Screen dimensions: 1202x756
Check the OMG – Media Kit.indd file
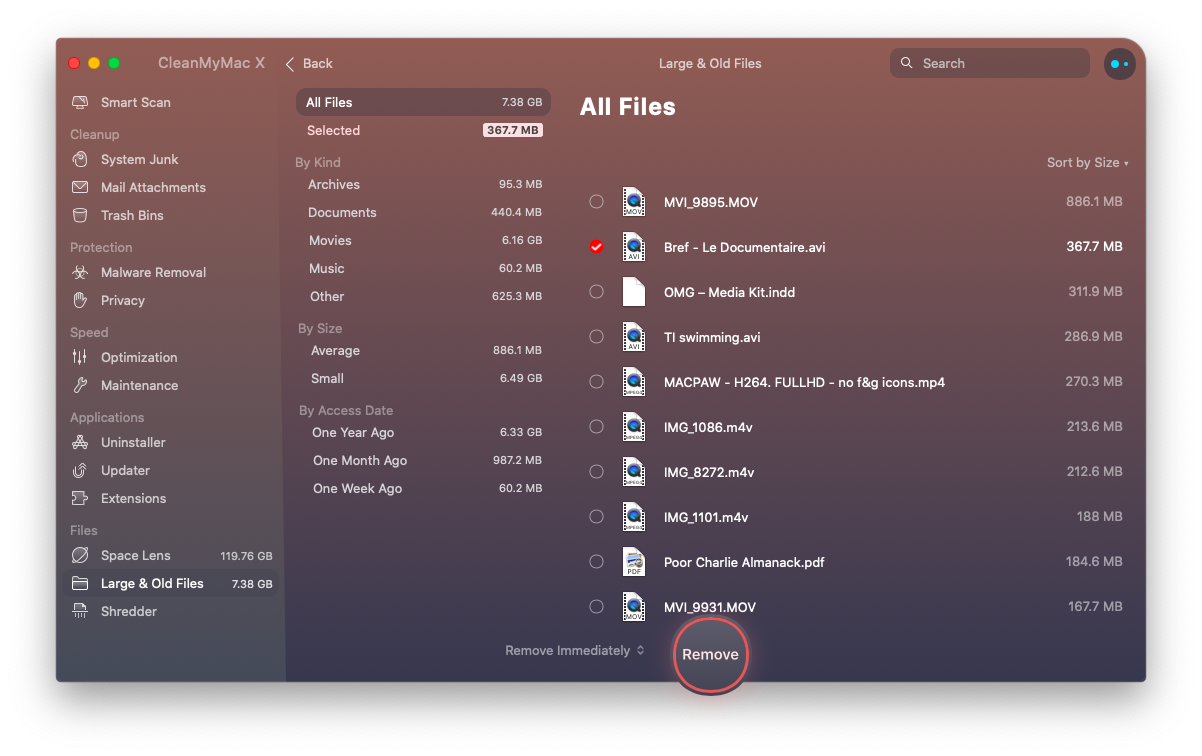click(597, 292)
